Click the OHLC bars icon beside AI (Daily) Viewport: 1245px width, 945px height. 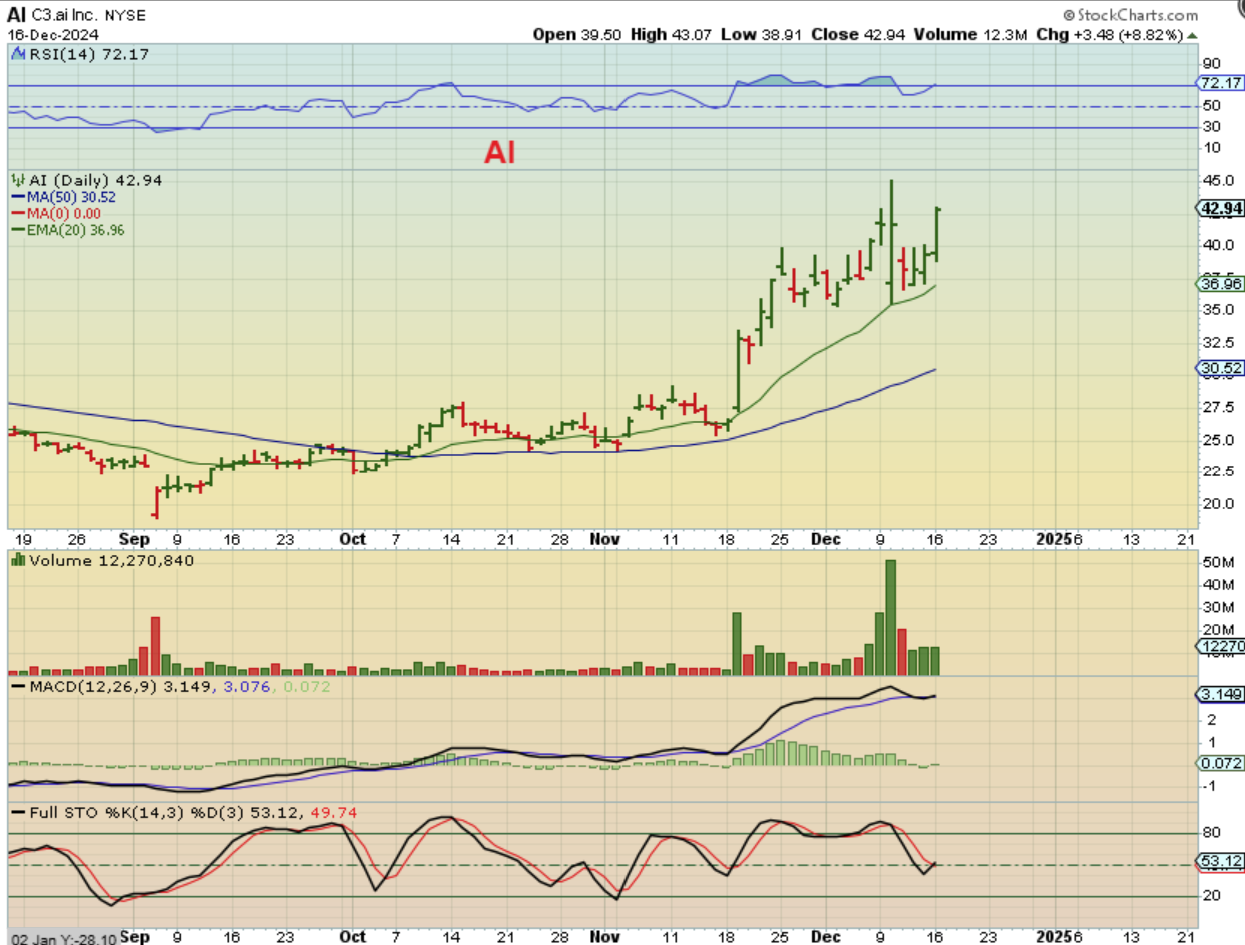coord(17,180)
